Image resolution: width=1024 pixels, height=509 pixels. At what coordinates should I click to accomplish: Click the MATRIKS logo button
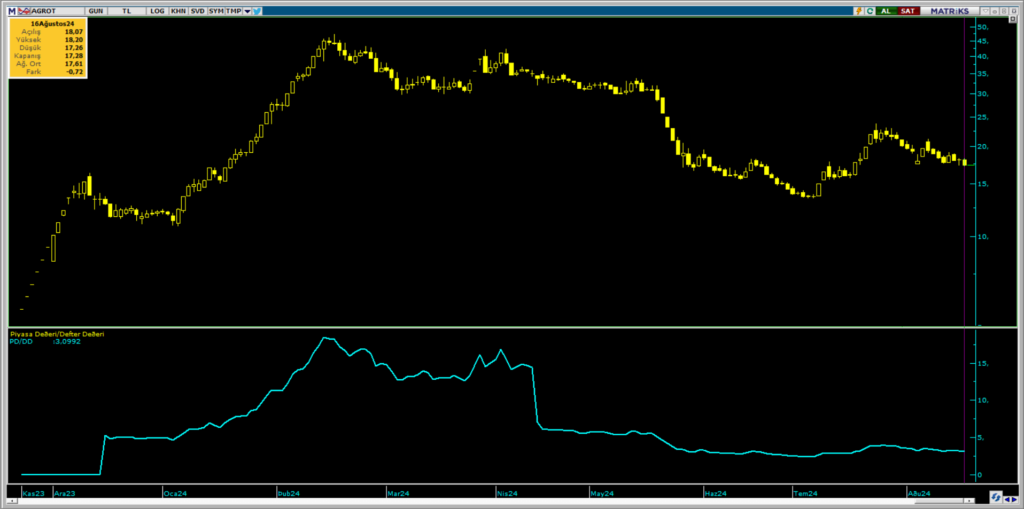tap(950, 11)
